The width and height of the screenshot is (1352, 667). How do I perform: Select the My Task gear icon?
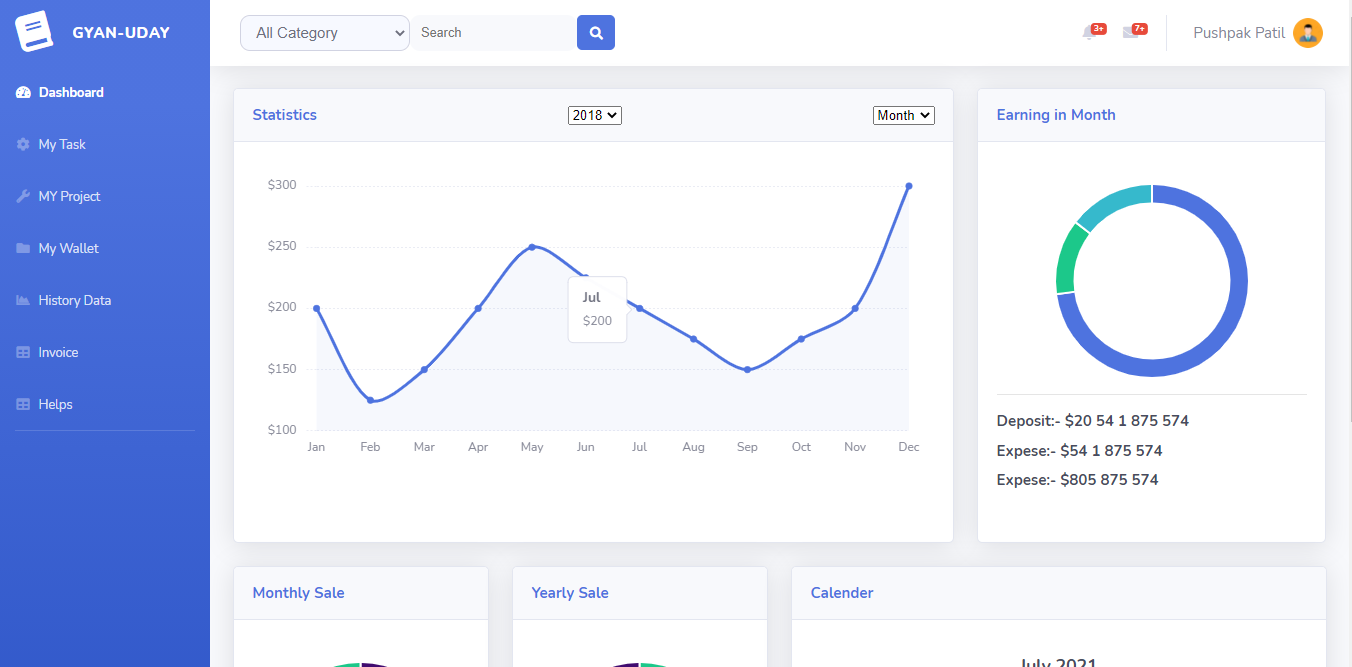(x=21, y=144)
